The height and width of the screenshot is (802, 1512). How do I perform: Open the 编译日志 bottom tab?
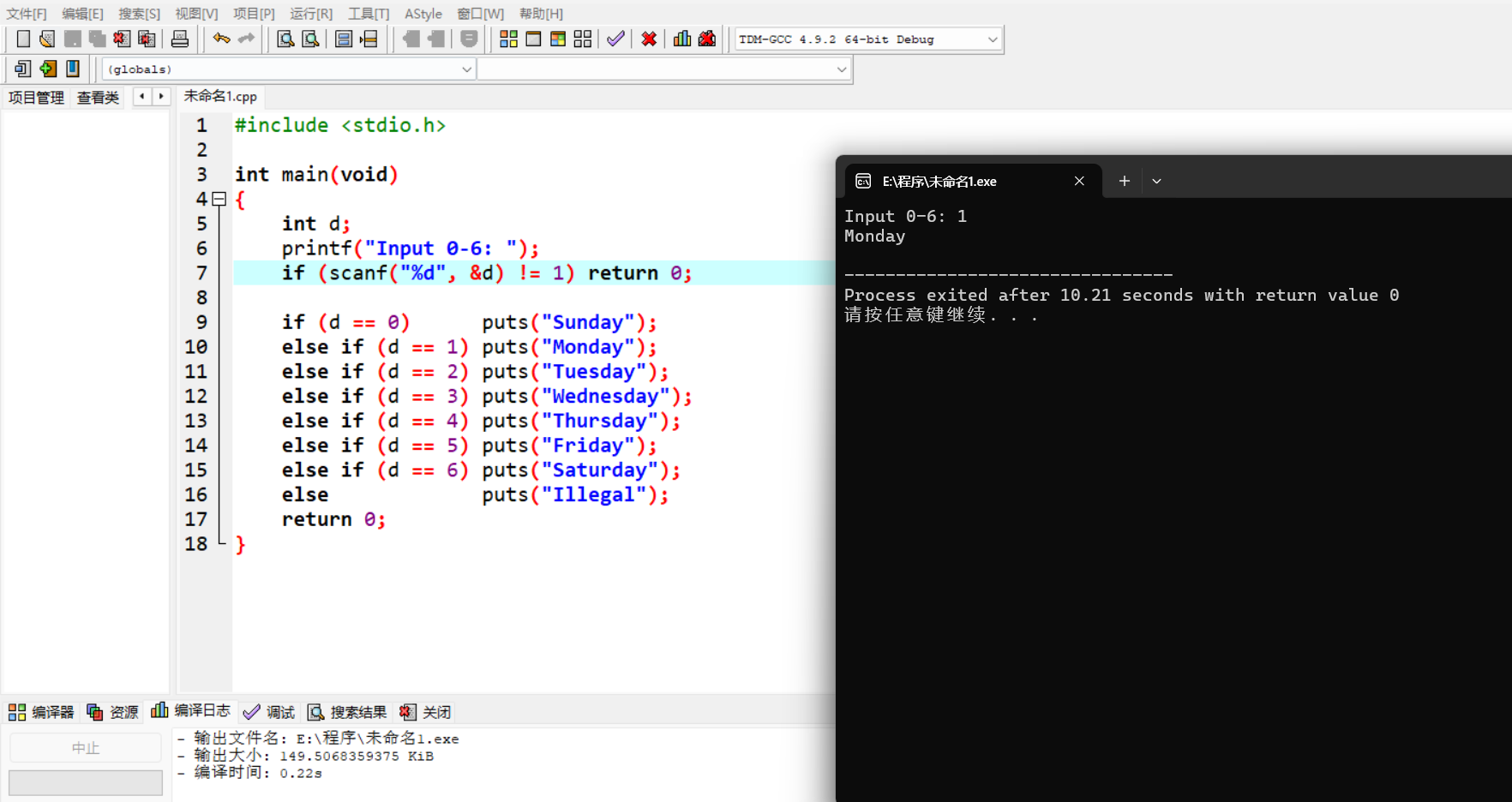click(190, 710)
